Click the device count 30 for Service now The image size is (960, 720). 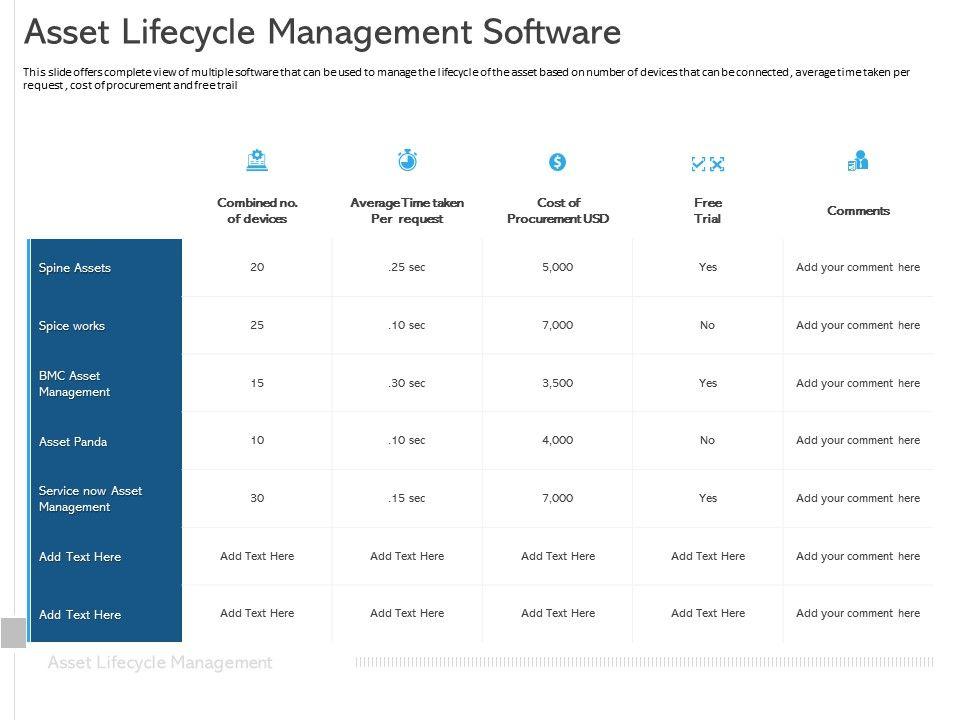tap(257, 498)
